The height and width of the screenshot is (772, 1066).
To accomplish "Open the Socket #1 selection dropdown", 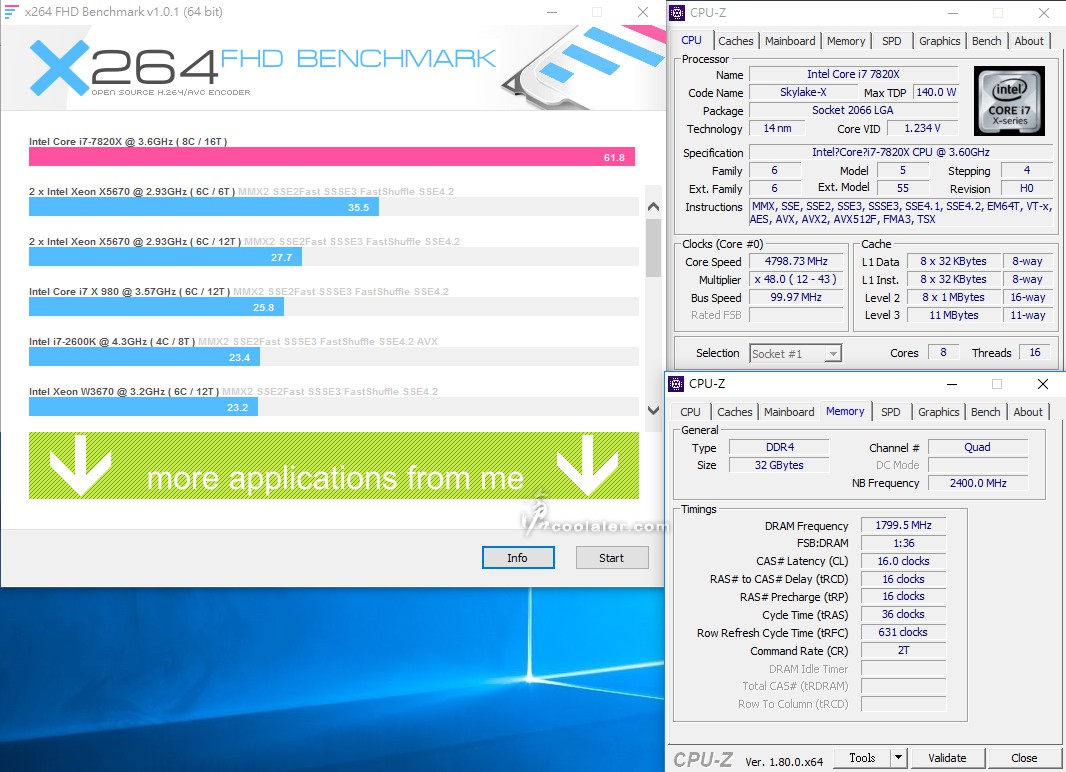I will coord(796,353).
